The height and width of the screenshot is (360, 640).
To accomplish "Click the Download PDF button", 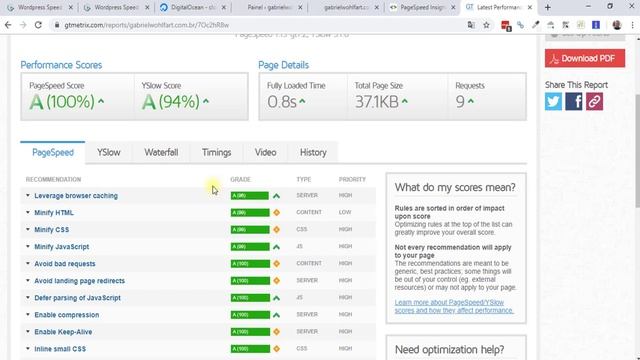I will pos(584,58).
